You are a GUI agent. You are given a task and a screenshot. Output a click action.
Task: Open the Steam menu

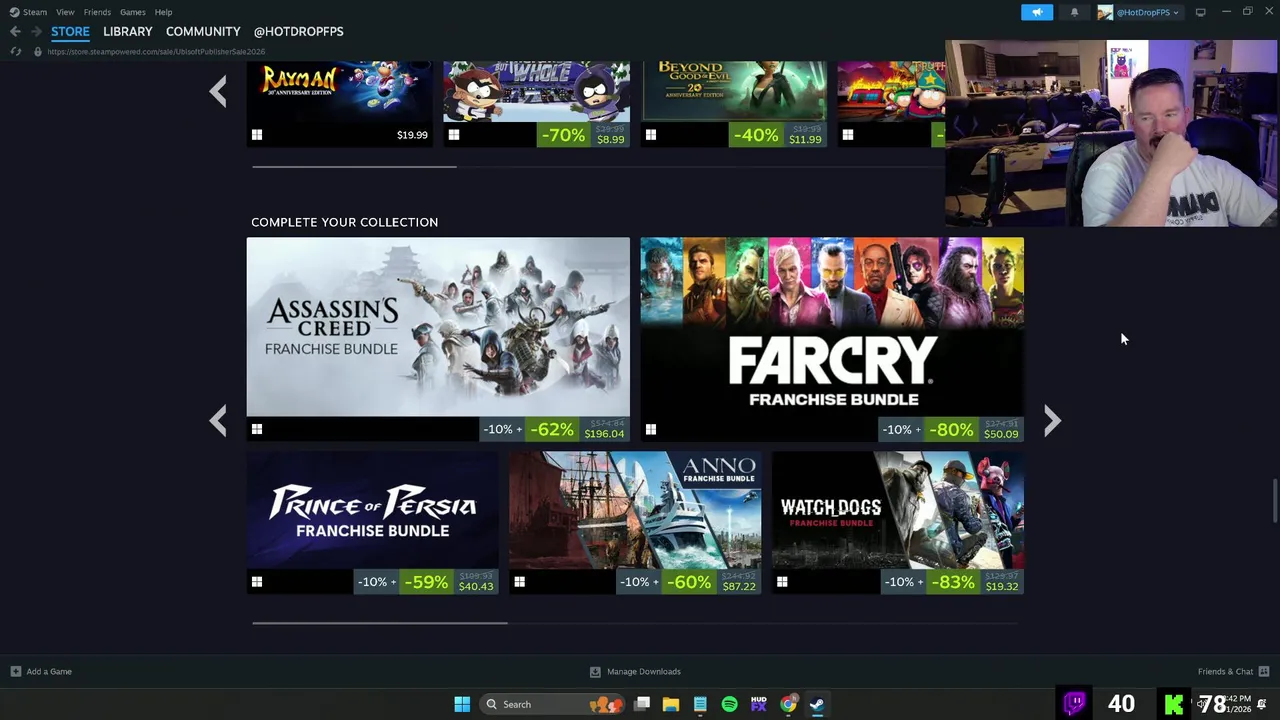coord(35,12)
